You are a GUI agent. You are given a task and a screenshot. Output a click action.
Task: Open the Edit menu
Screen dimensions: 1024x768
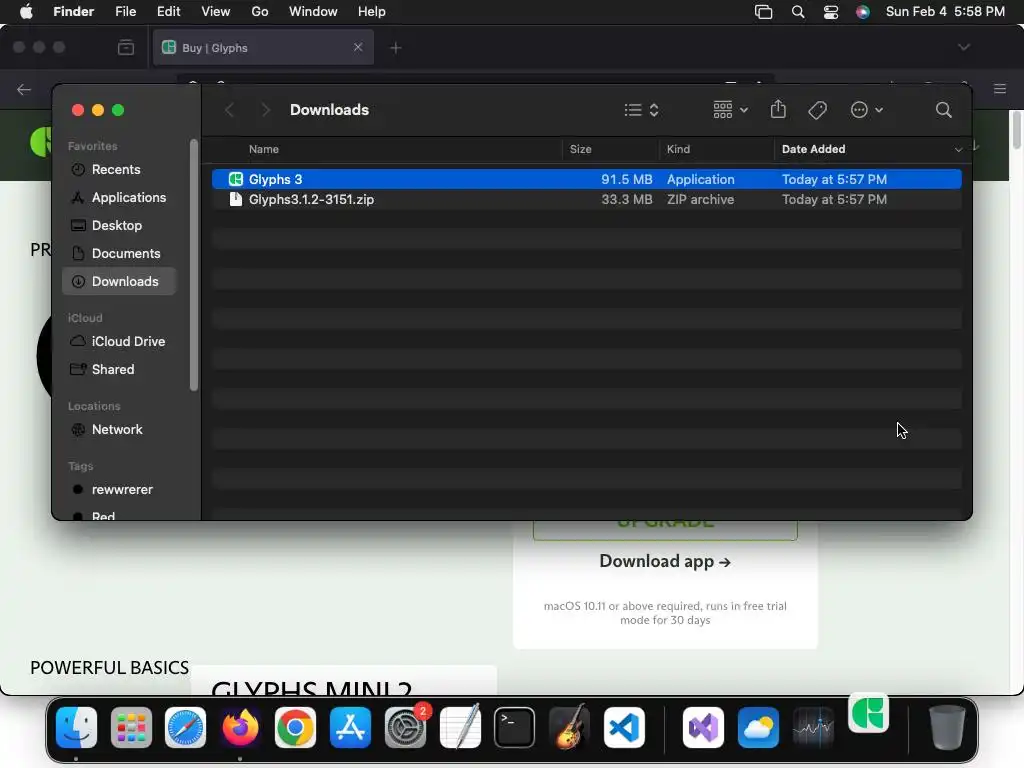(168, 12)
